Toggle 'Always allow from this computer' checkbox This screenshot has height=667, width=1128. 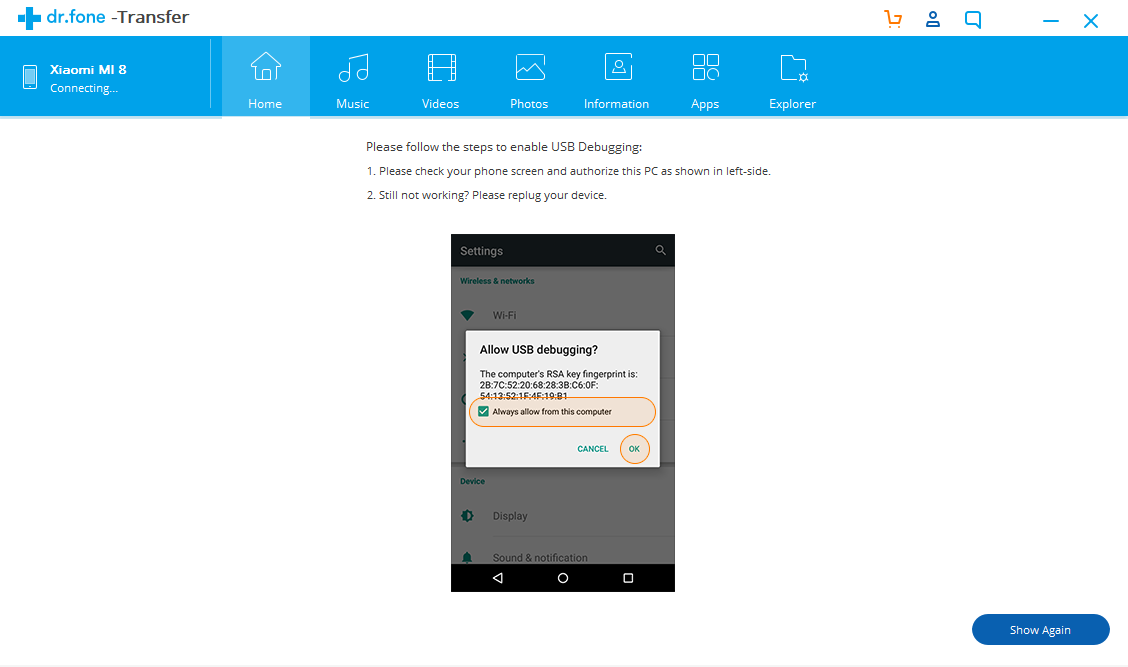click(x=484, y=411)
